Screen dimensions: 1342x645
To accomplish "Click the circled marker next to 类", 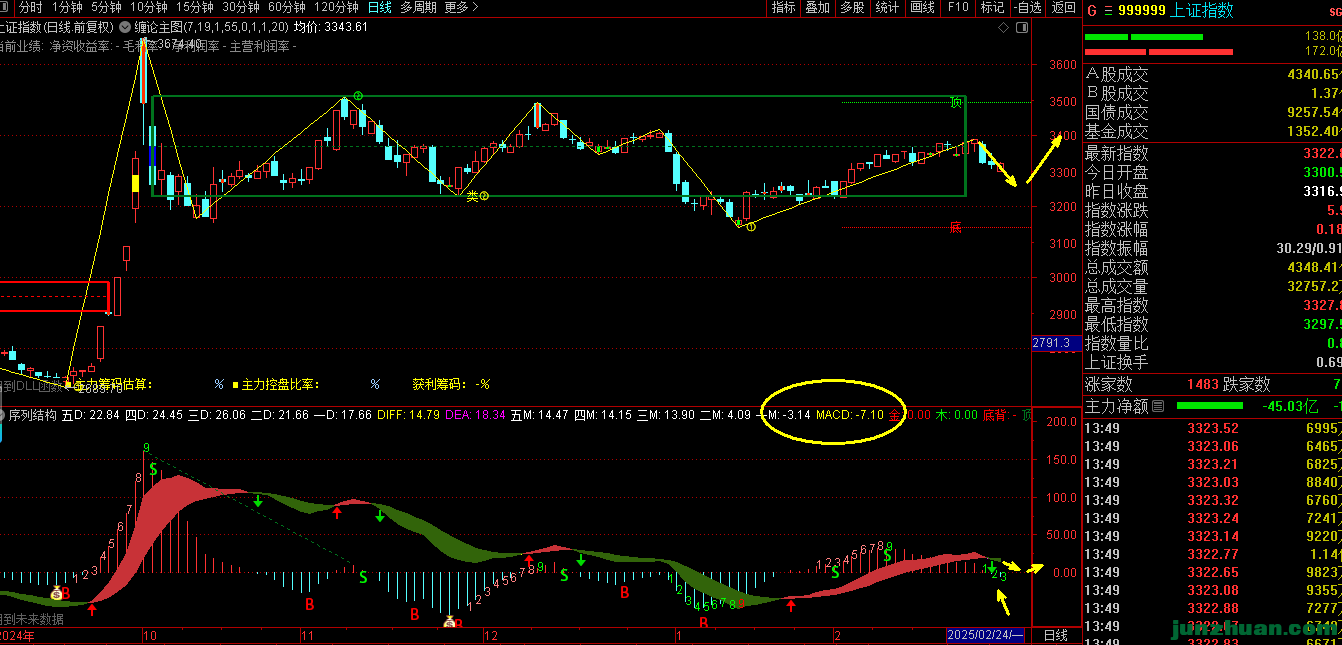I will click(x=485, y=196).
